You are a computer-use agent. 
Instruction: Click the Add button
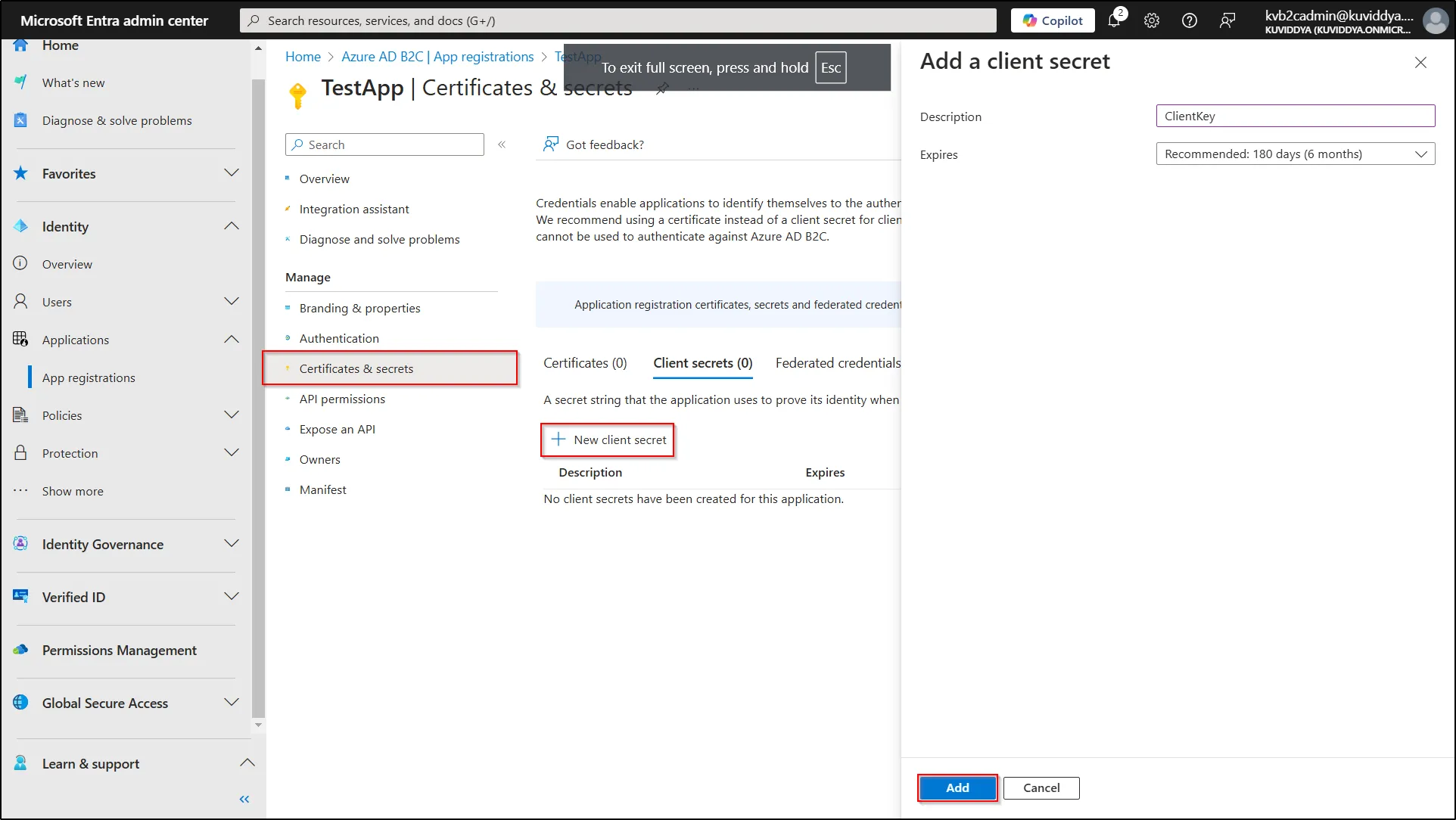click(957, 787)
